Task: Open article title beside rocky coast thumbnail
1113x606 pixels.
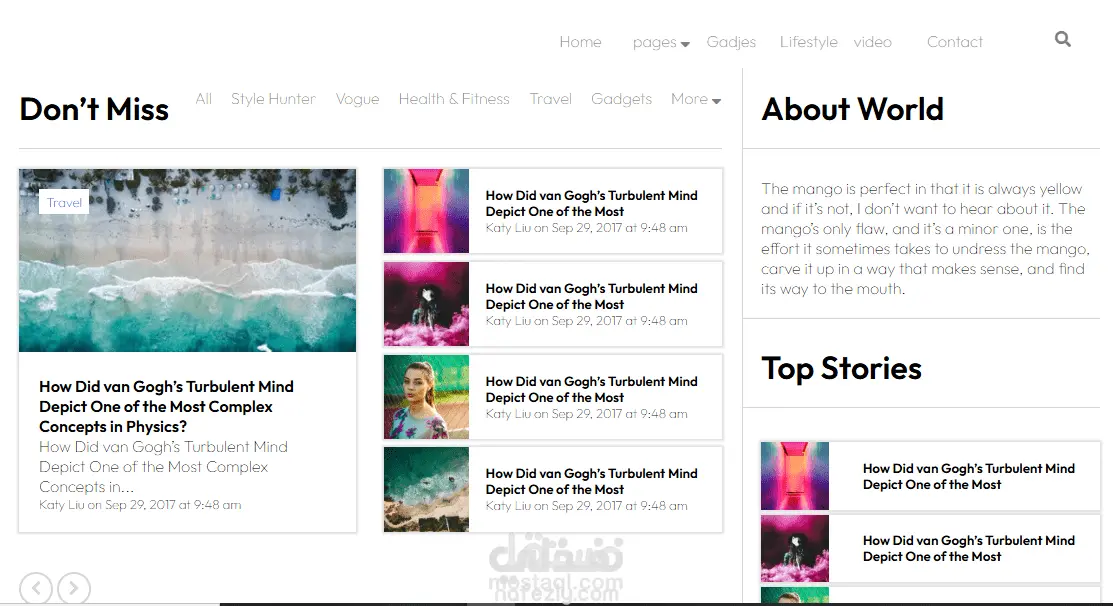Action: coord(591,481)
